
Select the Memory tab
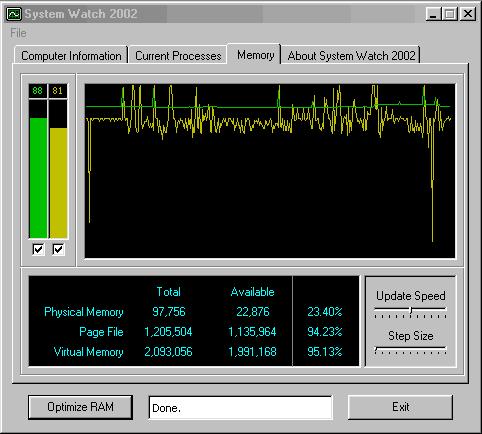[x=255, y=55]
